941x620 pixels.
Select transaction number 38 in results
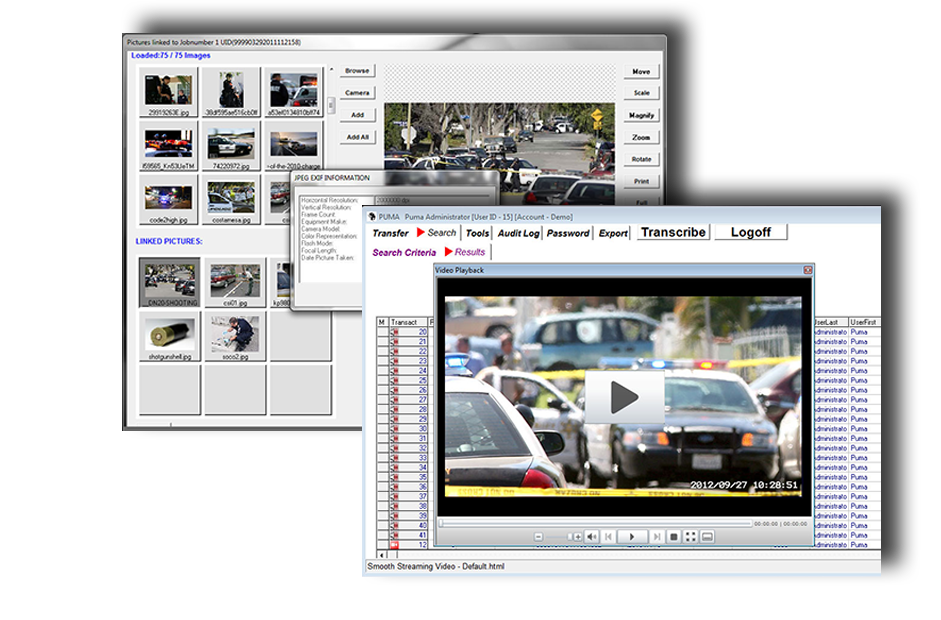422,506
